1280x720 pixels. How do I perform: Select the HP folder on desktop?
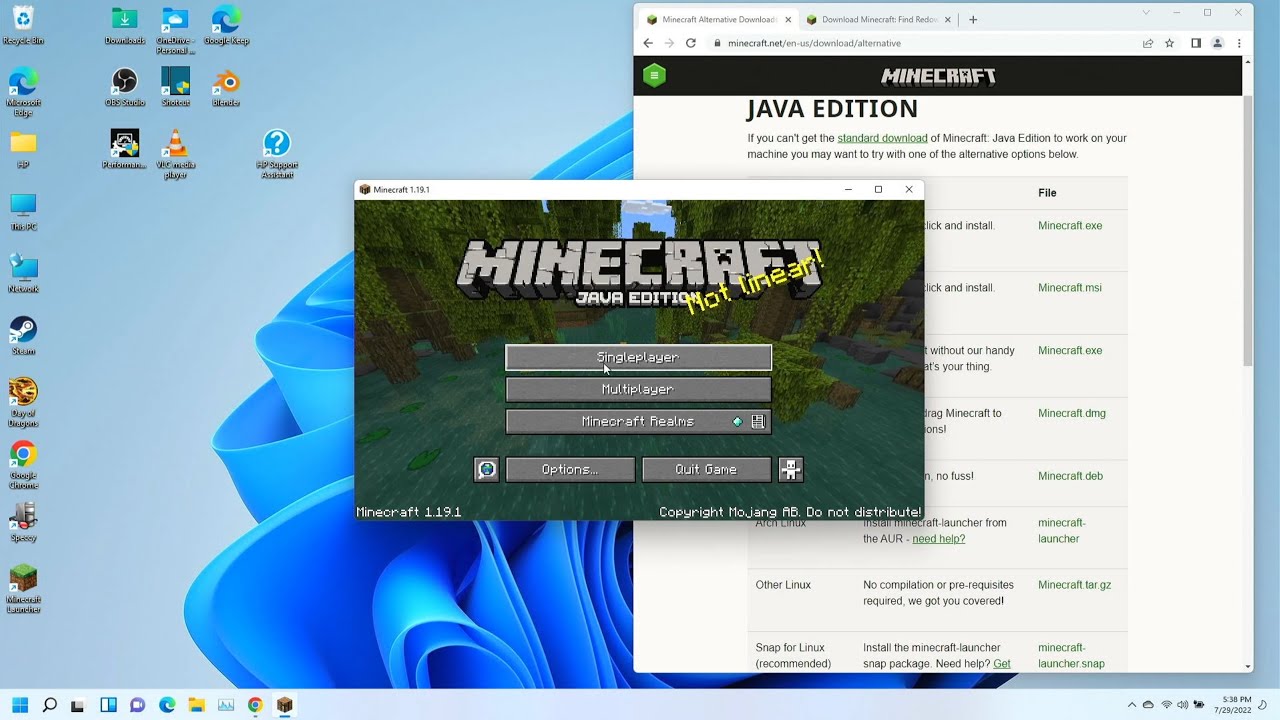point(23,149)
